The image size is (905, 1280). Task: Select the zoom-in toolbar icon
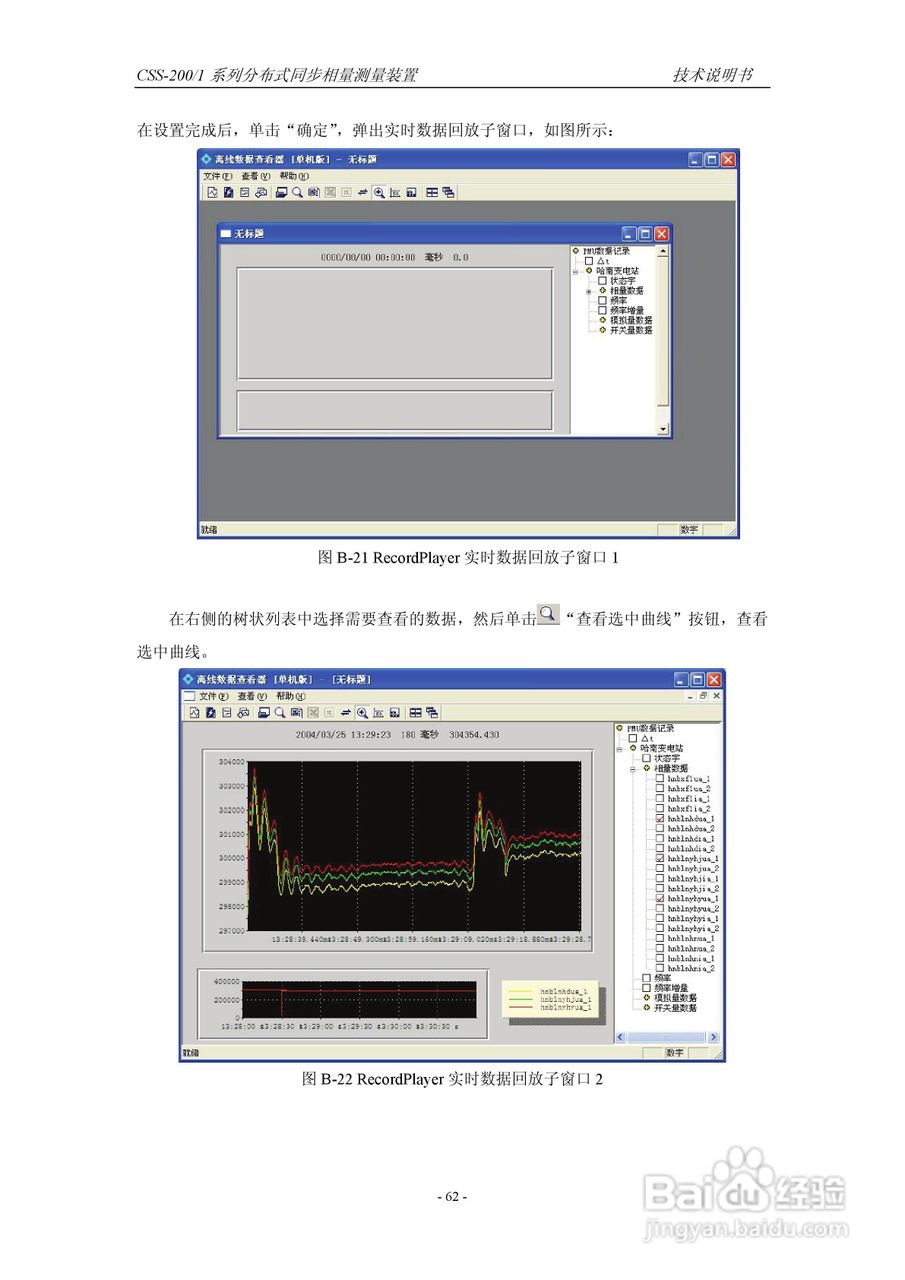point(362,712)
